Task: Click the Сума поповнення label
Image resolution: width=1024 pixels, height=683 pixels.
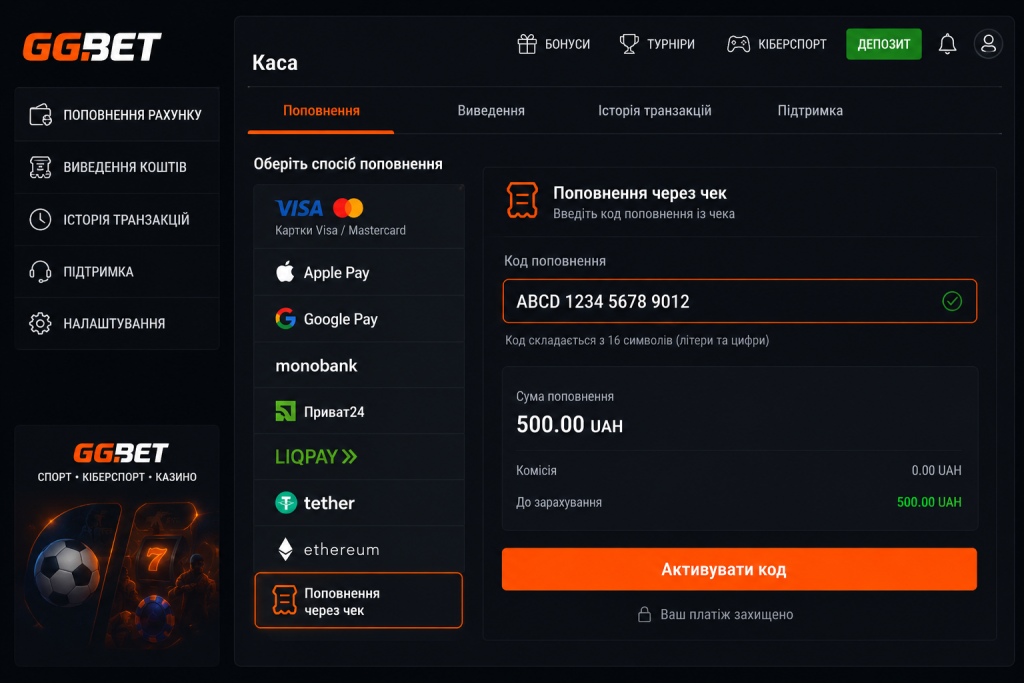Action: point(564,396)
